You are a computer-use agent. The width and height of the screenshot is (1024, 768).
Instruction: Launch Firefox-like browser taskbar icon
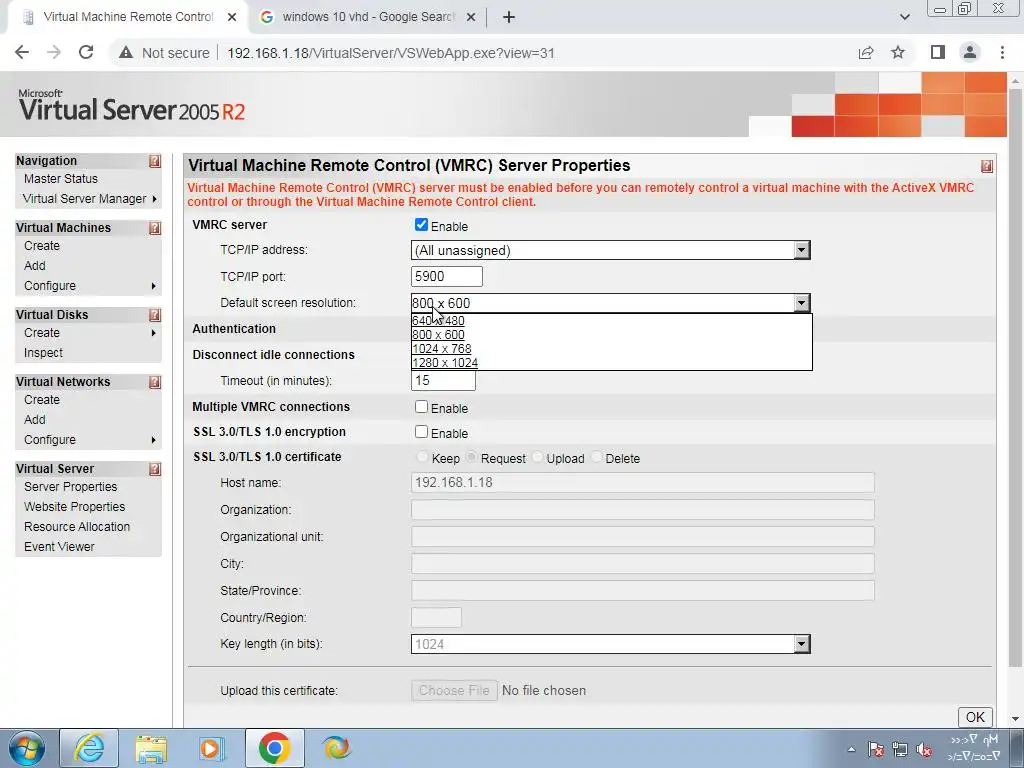336,748
